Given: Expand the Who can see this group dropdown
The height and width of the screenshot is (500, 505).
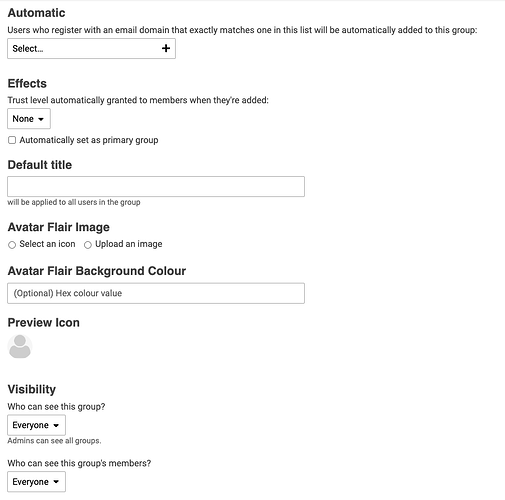Looking at the screenshot, I should click(36, 425).
